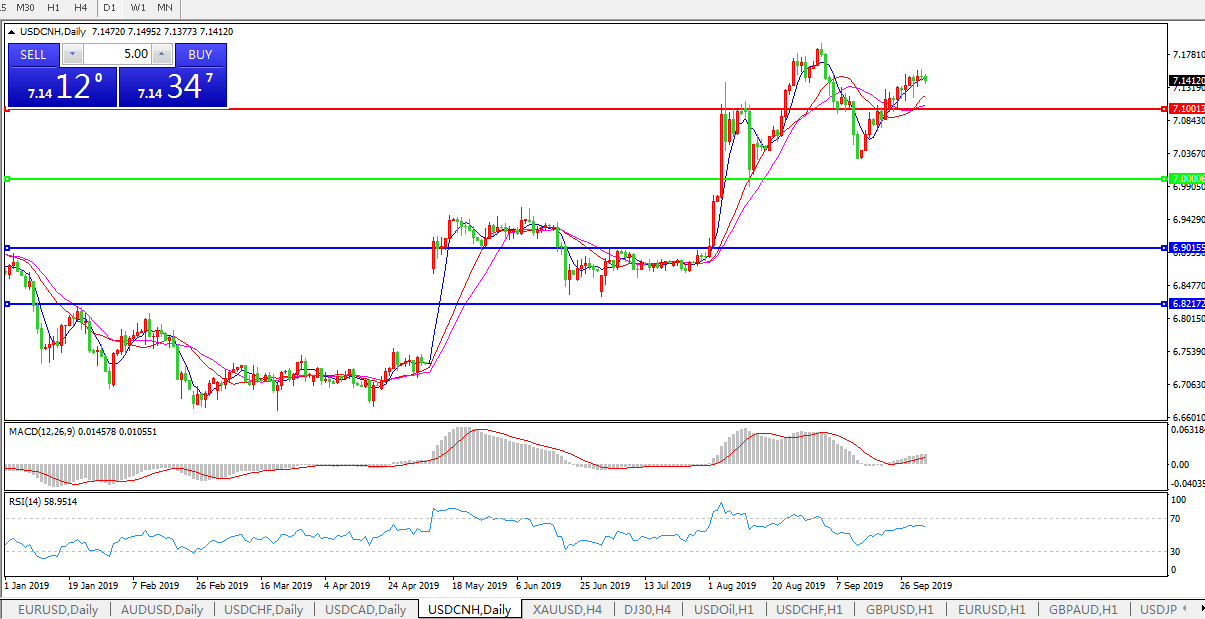Click the SELL button

pos(33,55)
